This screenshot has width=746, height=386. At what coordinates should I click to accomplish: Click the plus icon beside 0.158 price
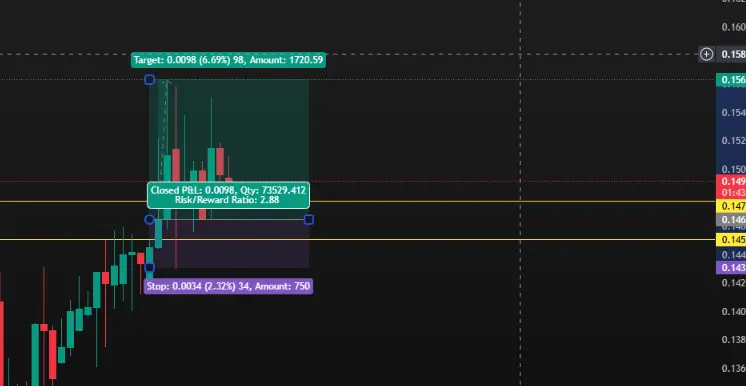pyautogui.click(x=706, y=54)
